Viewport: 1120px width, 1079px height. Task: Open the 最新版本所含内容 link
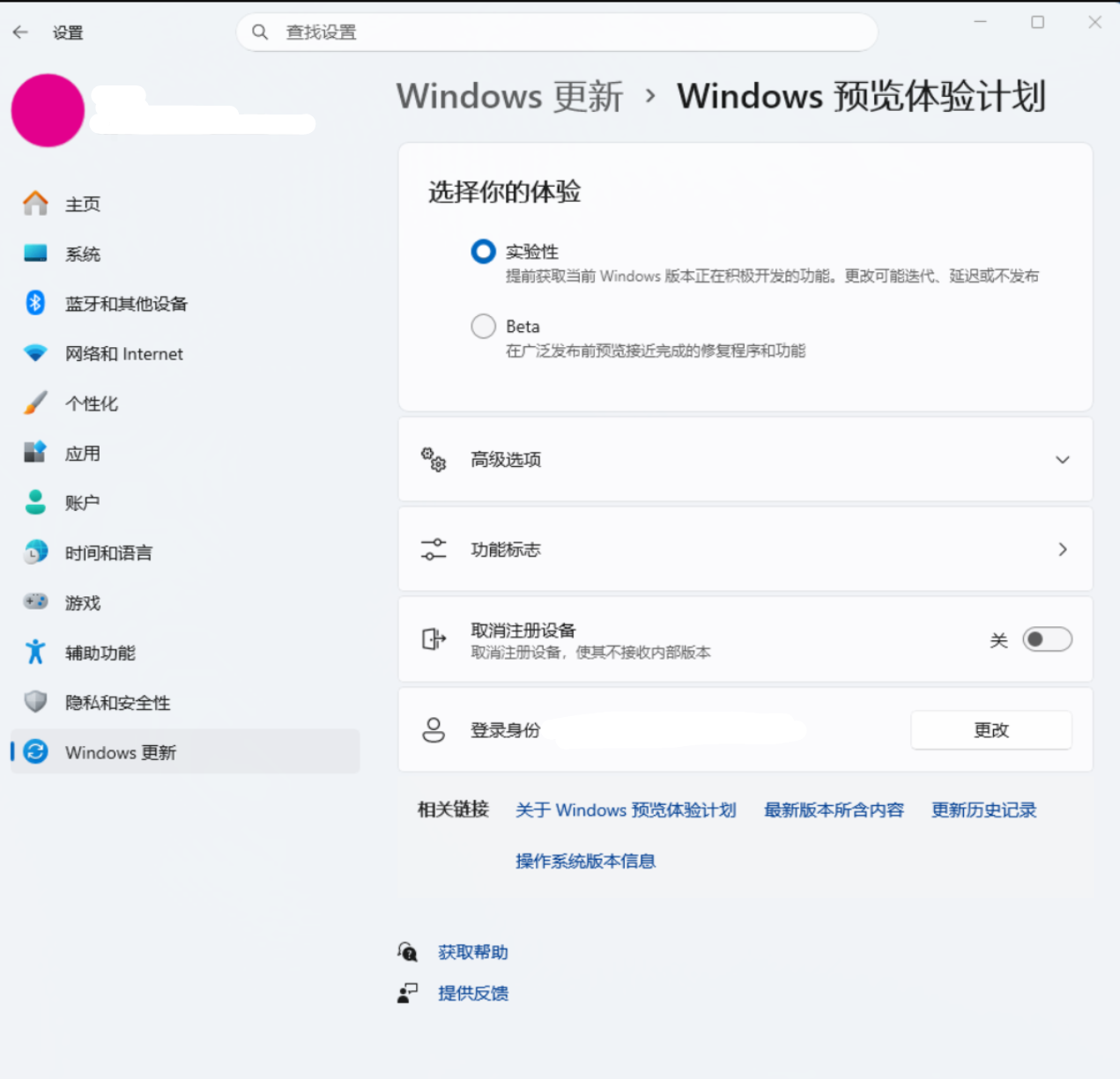[x=834, y=809]
